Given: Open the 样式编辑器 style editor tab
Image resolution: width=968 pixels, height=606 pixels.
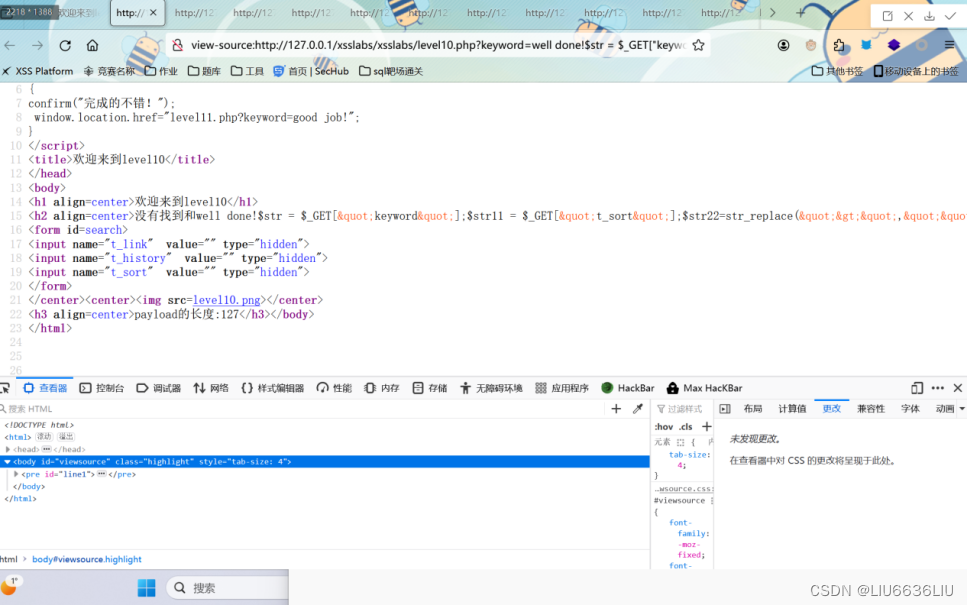Looking at the screenshot, I should pyautogui.click(x=272, y=388).
